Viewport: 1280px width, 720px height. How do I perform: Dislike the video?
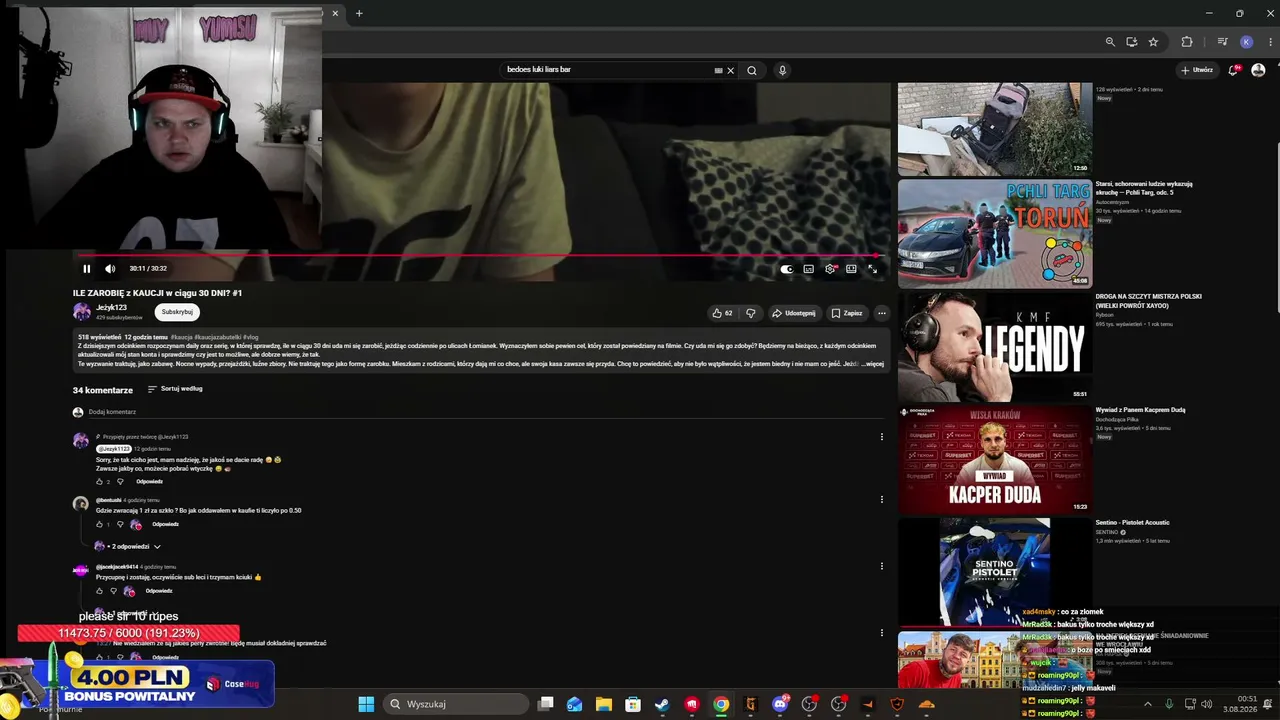[x=751, y=313]
